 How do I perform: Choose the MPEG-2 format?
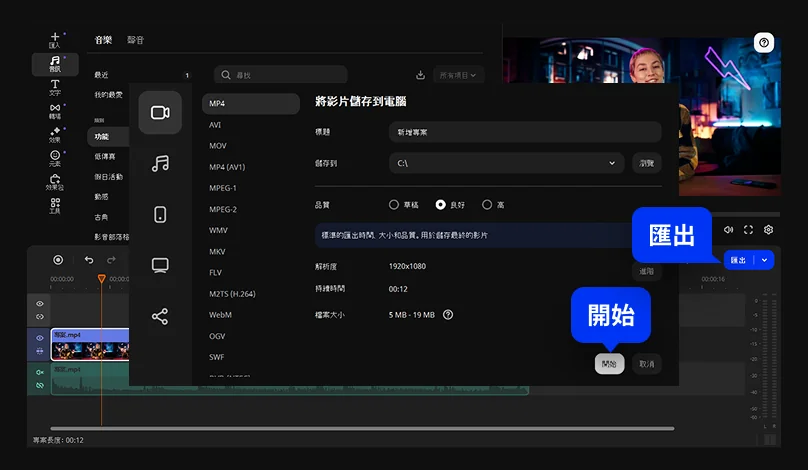(x=223, y=209)
